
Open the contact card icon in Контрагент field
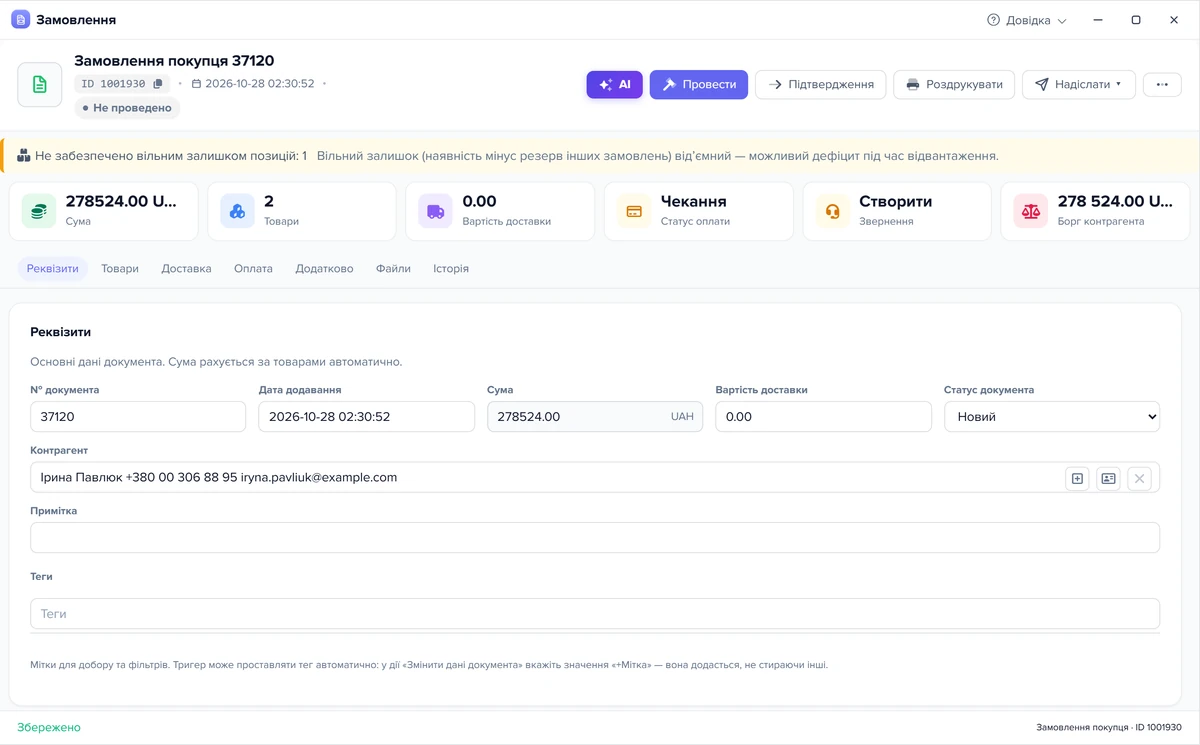click(x=1108, y=479)
